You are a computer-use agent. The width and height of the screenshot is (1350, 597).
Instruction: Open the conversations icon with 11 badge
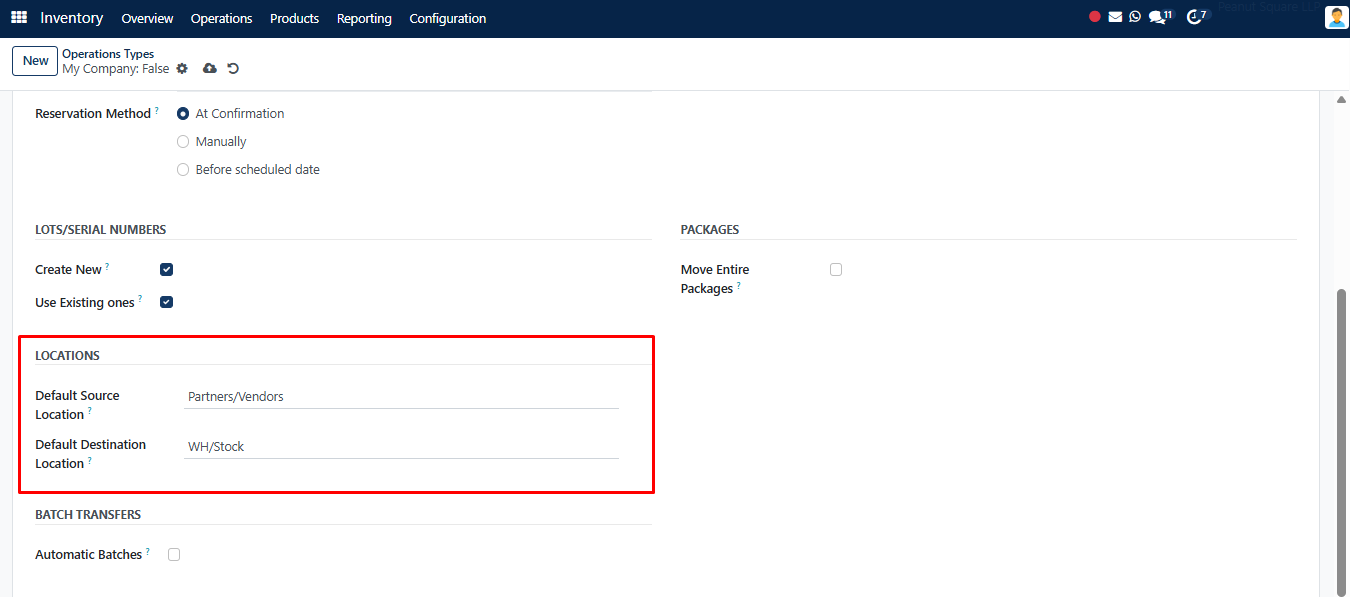coord(1158,17)
